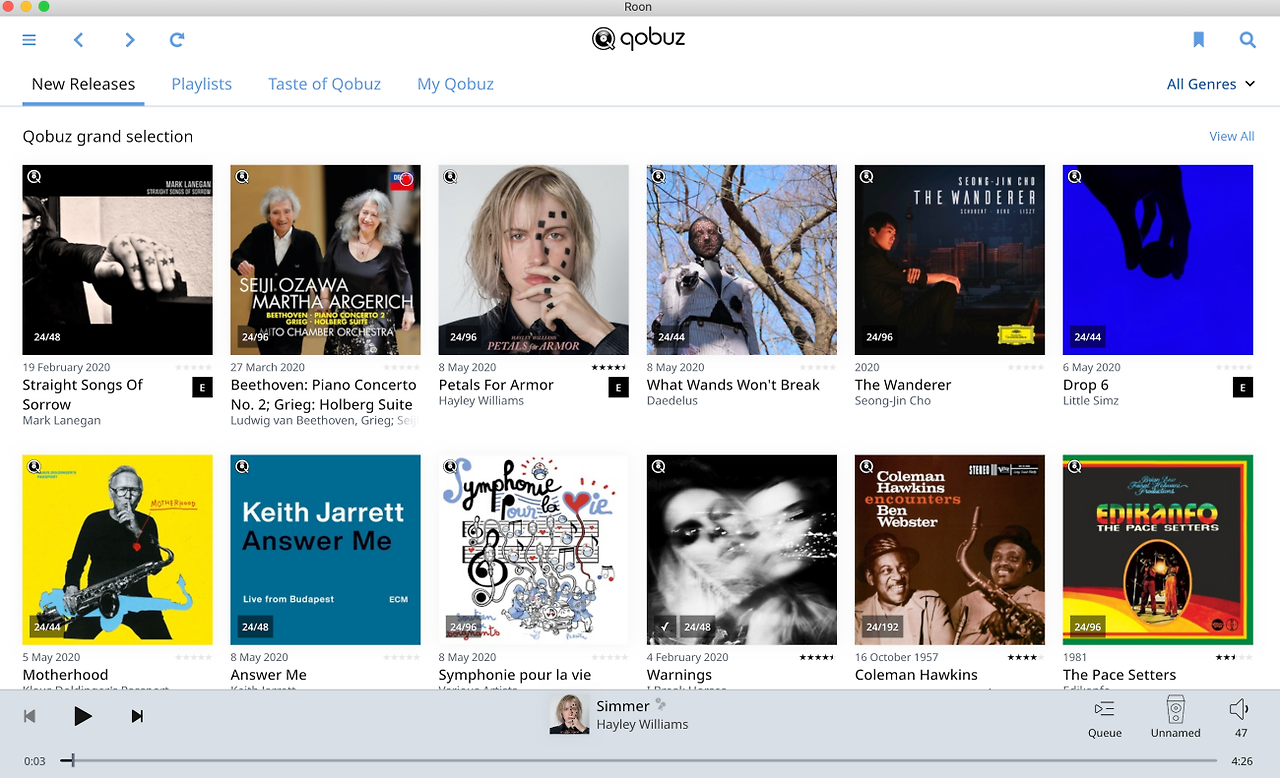Image resolution: width=1280 pixels, height=778 pixels.
Task: Open Keith Jarrett Answer Me cover
Action: [326, 550]
